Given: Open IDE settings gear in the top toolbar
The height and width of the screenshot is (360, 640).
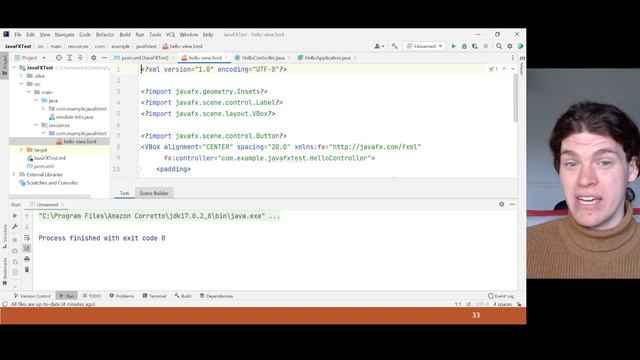Looking at the screenshot, I should coord(509,46).
